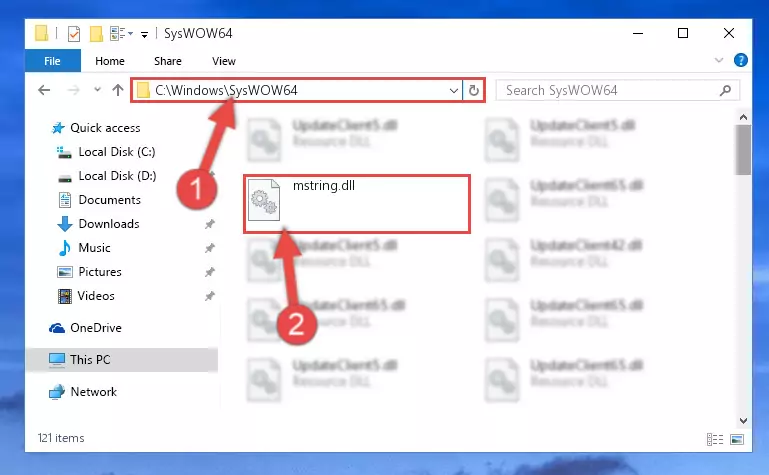Open the Customize Quick Access Toolbar arrow

coord(144,34)
